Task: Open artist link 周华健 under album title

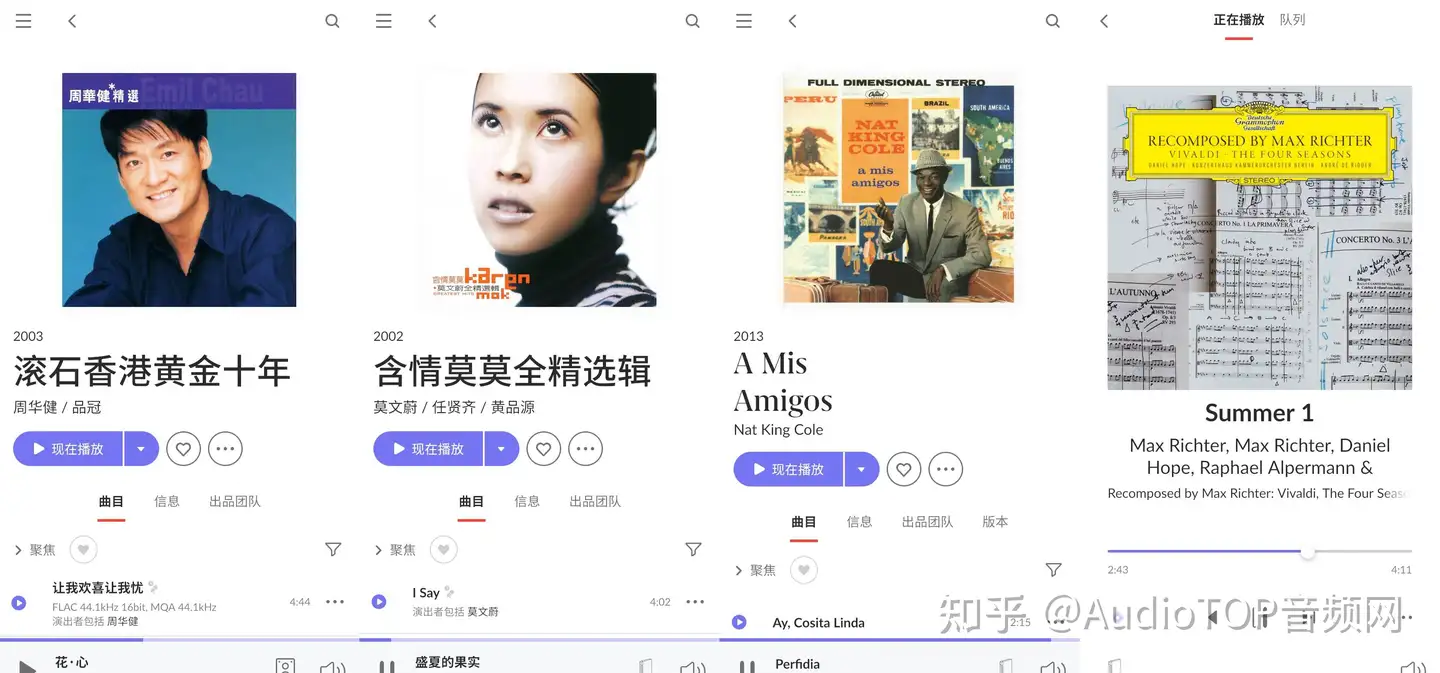Action: coord(33,407)
